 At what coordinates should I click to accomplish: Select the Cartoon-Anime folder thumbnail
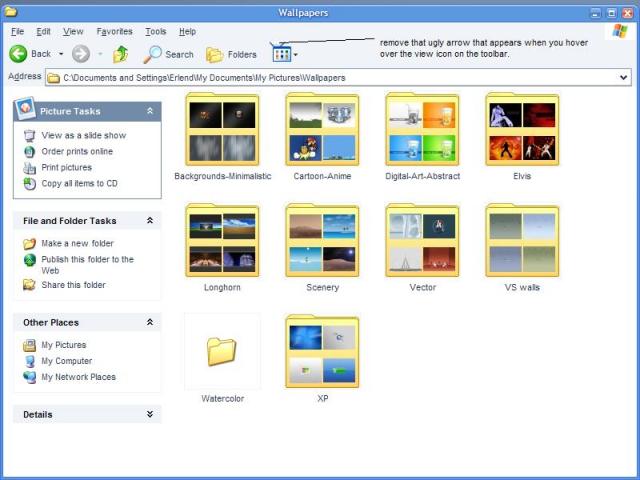point(322,129)
